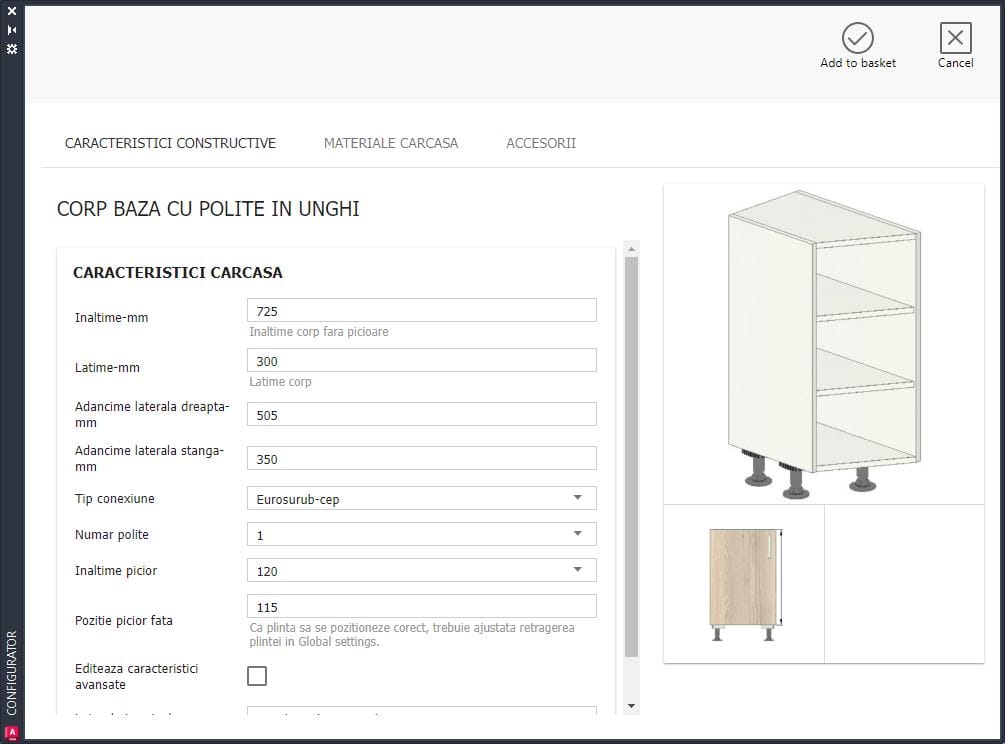
Task: Click the form's vertical scrollbar thumb
Action: click(x=631, y=457)
